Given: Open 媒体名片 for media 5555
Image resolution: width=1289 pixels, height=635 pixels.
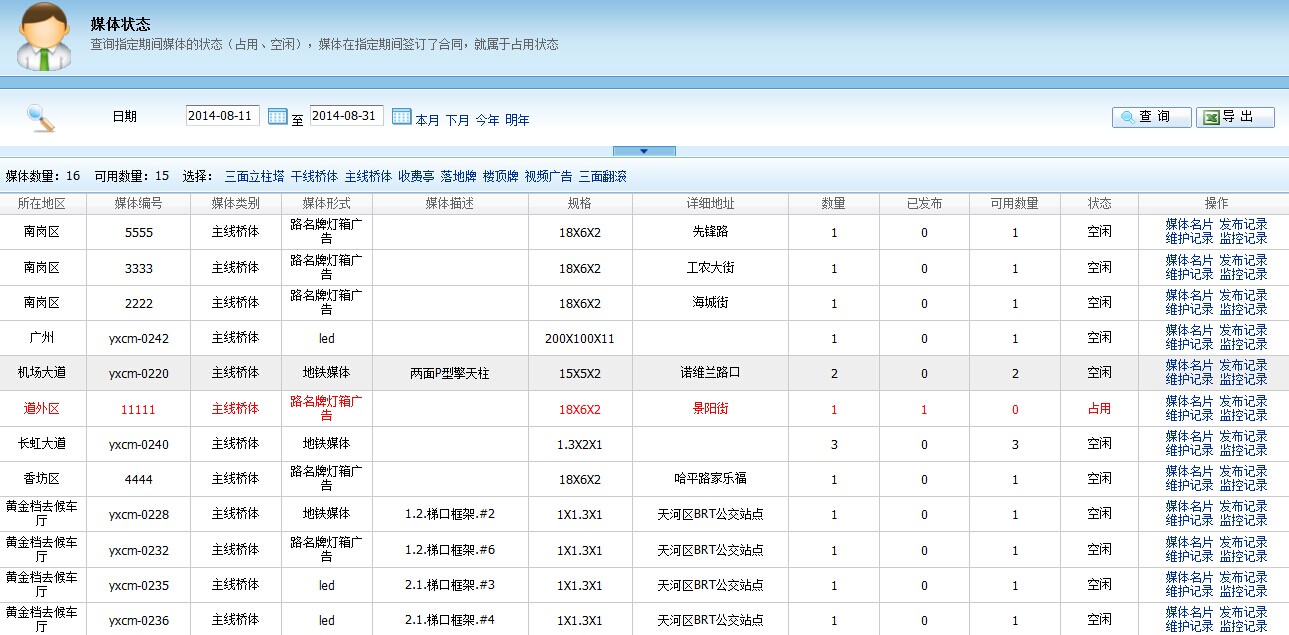Looking at the screenshot, I should (1188, 225).
